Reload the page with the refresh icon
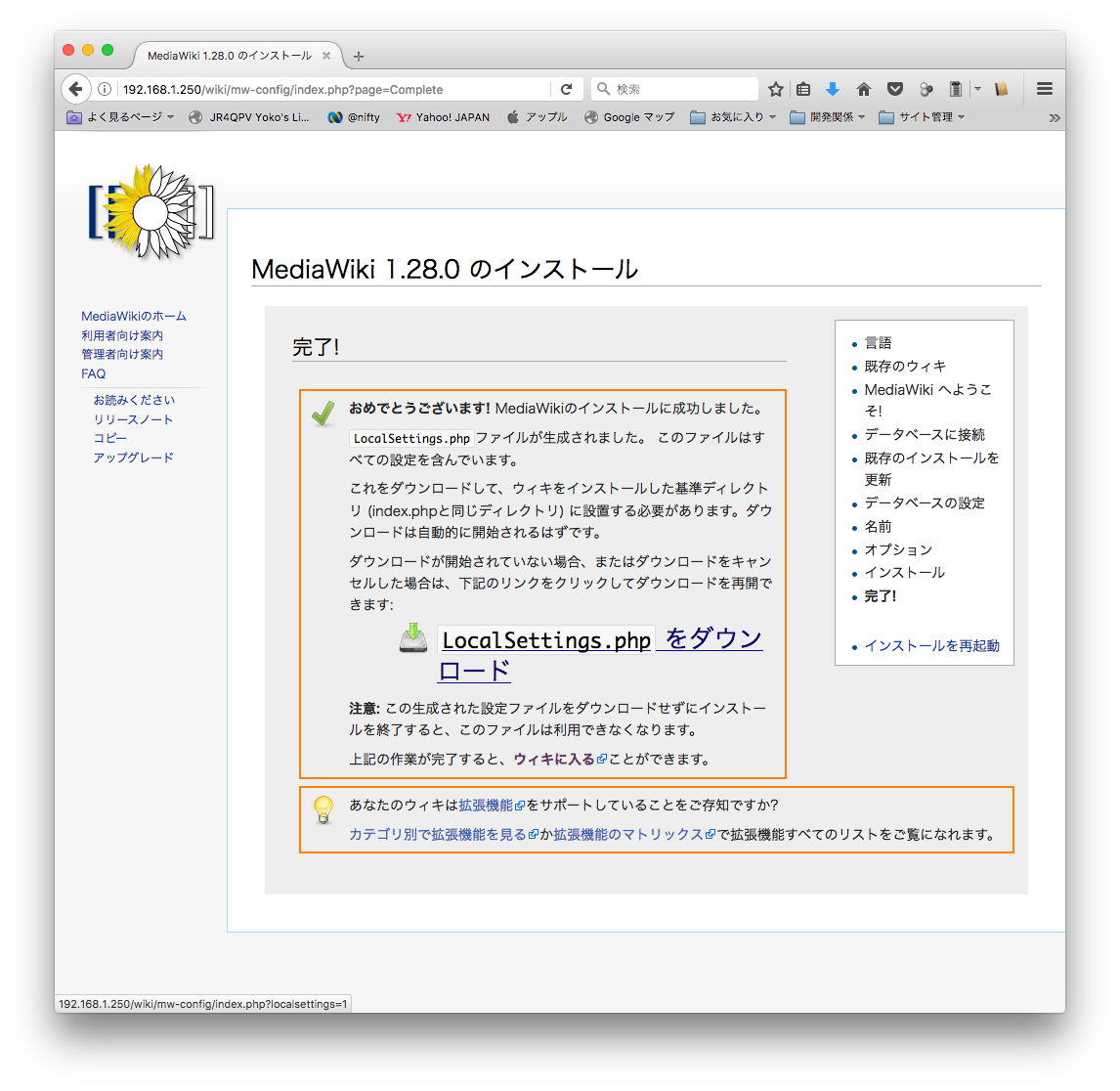 567,89
